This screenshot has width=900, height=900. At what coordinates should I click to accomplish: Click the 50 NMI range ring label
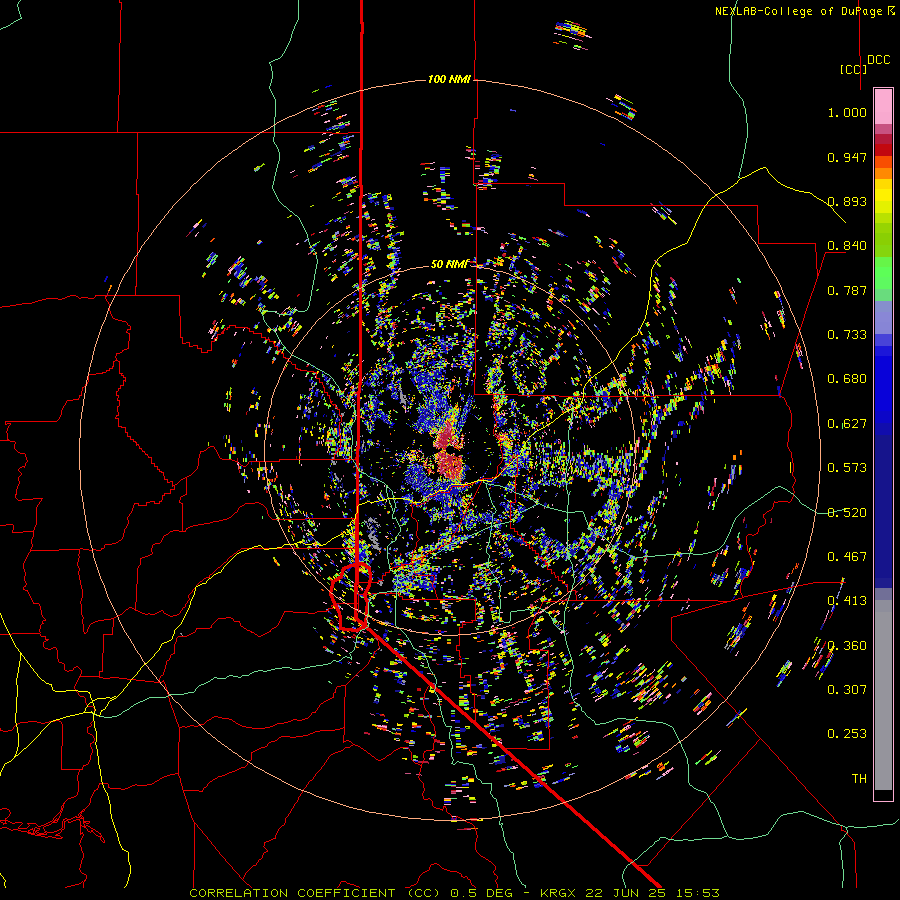tap(449, 264)
